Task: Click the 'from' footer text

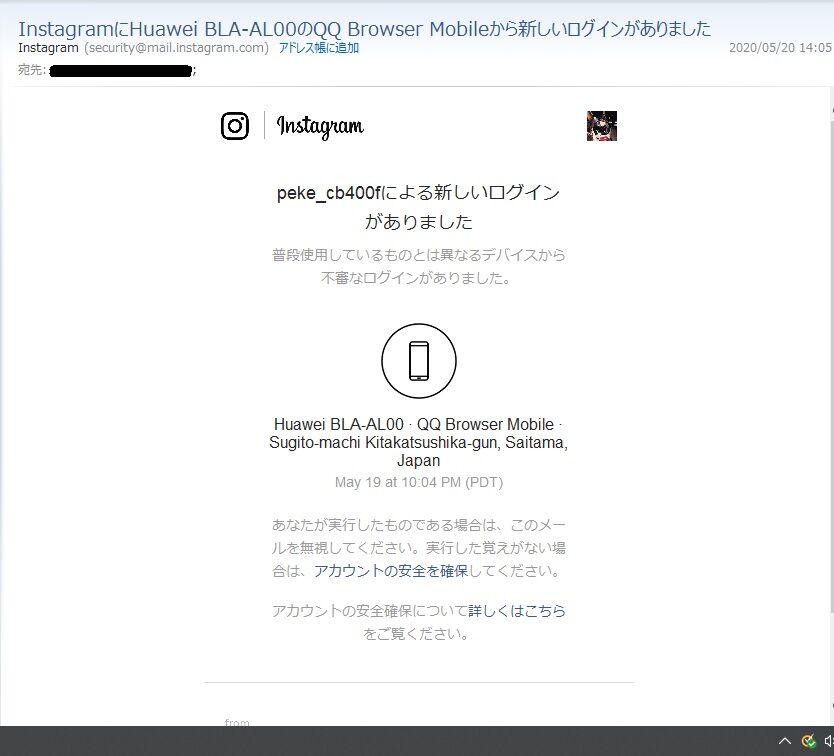Action: [x=237, y=722]
